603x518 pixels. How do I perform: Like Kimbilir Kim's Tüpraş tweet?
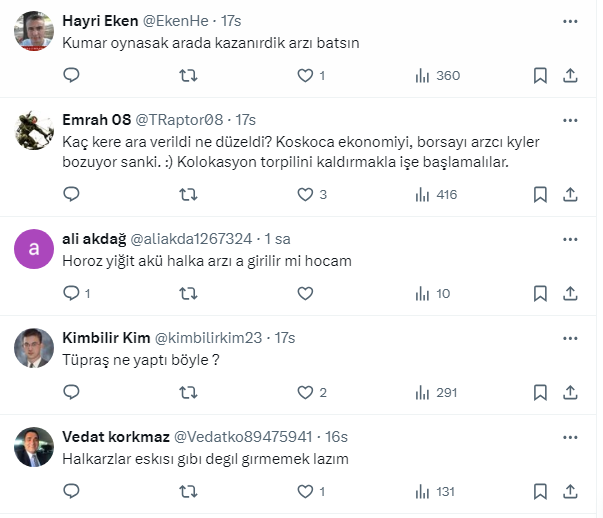coord(306,393)
